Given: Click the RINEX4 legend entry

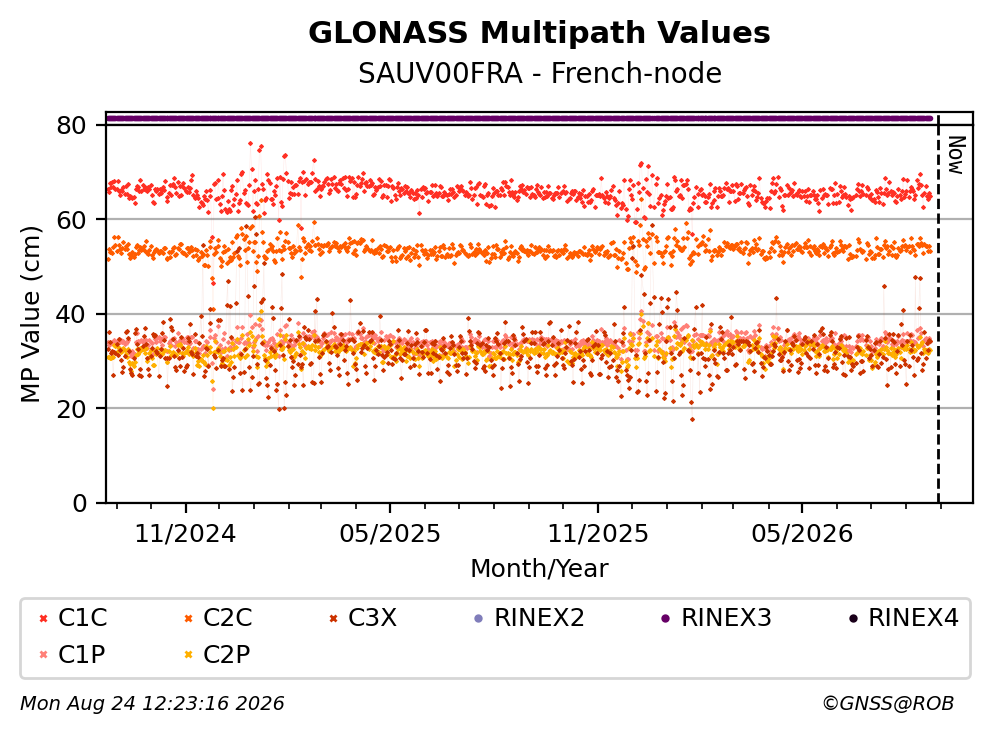Looking at the screenshot, I should point(903,617).
